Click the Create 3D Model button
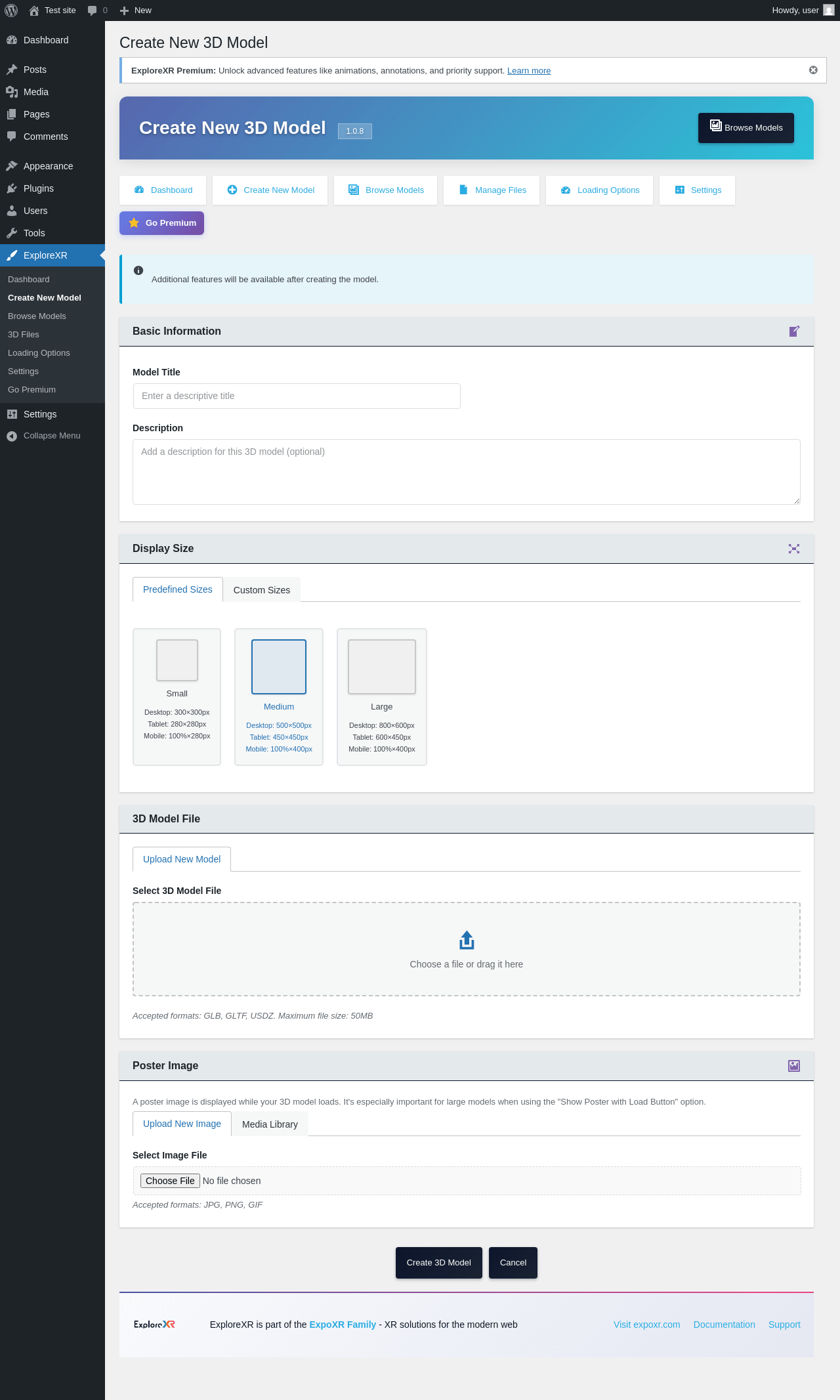This screenshot has height=1400, width=840. [438, 1263]
